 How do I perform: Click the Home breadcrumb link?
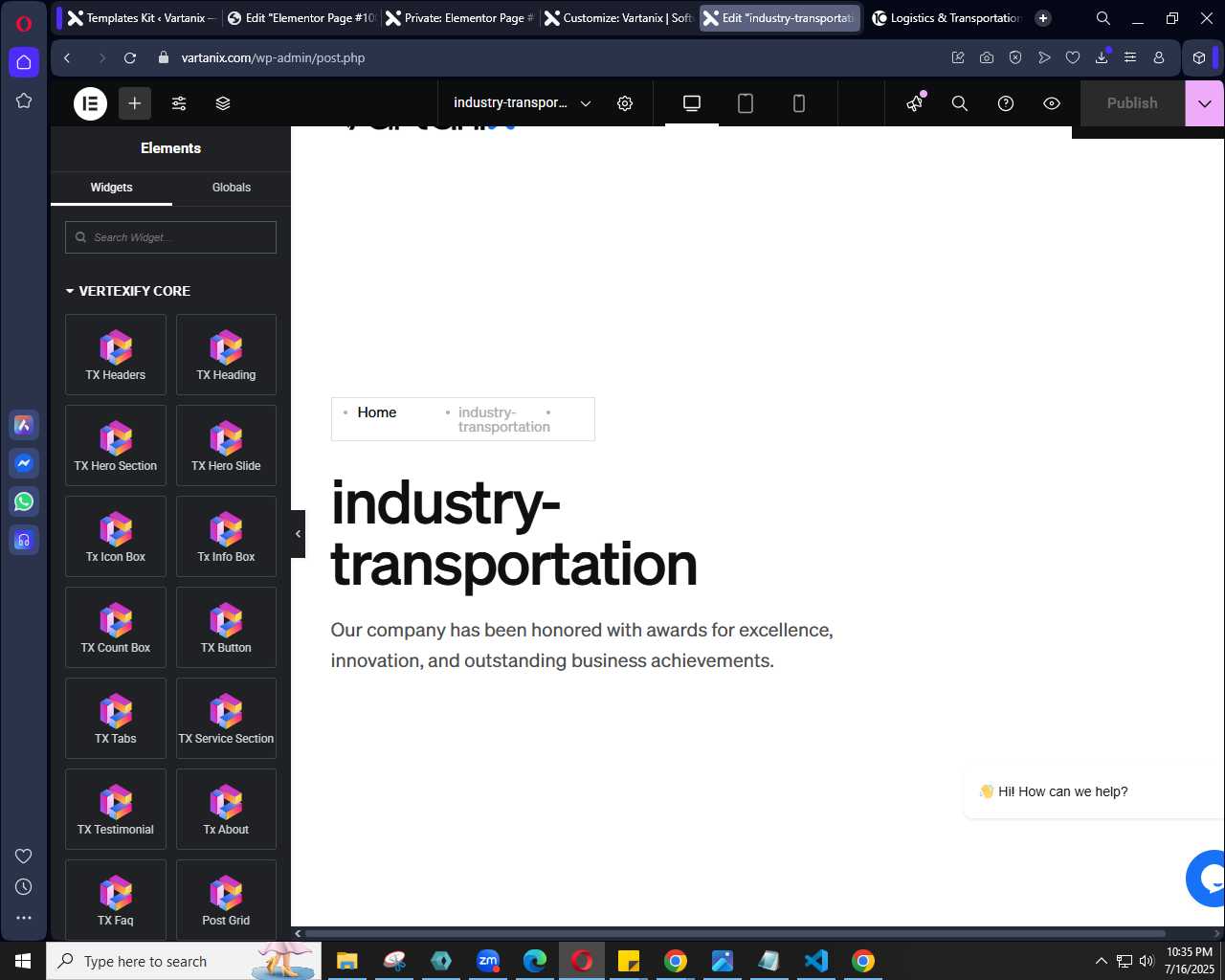(x=377, y=412)
